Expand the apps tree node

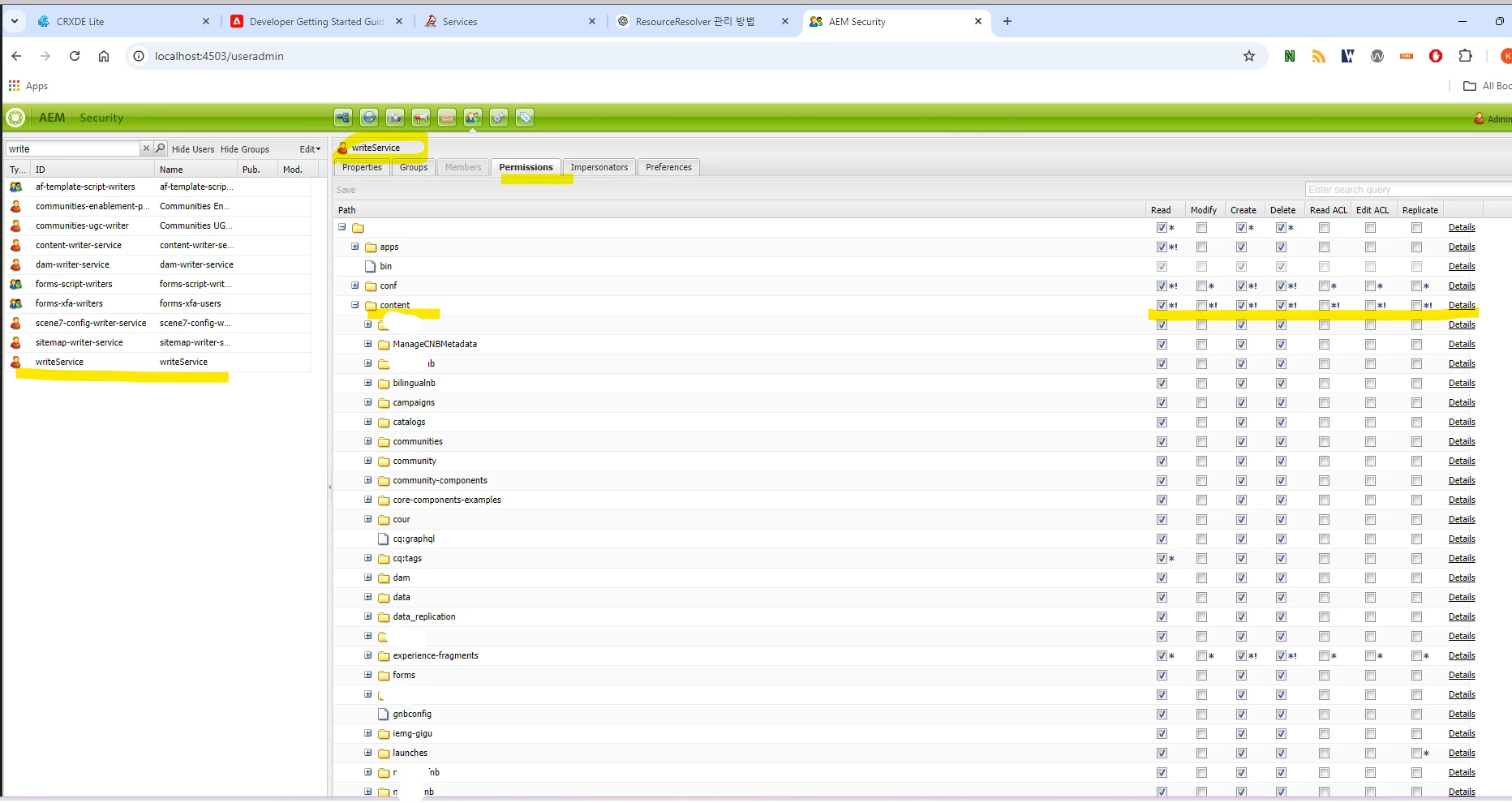coord(354,247)
